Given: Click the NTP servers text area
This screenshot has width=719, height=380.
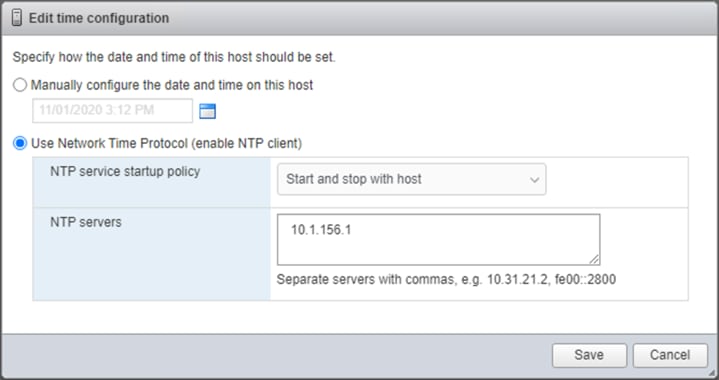Looking at the screenshot, I should pos(438,239).
